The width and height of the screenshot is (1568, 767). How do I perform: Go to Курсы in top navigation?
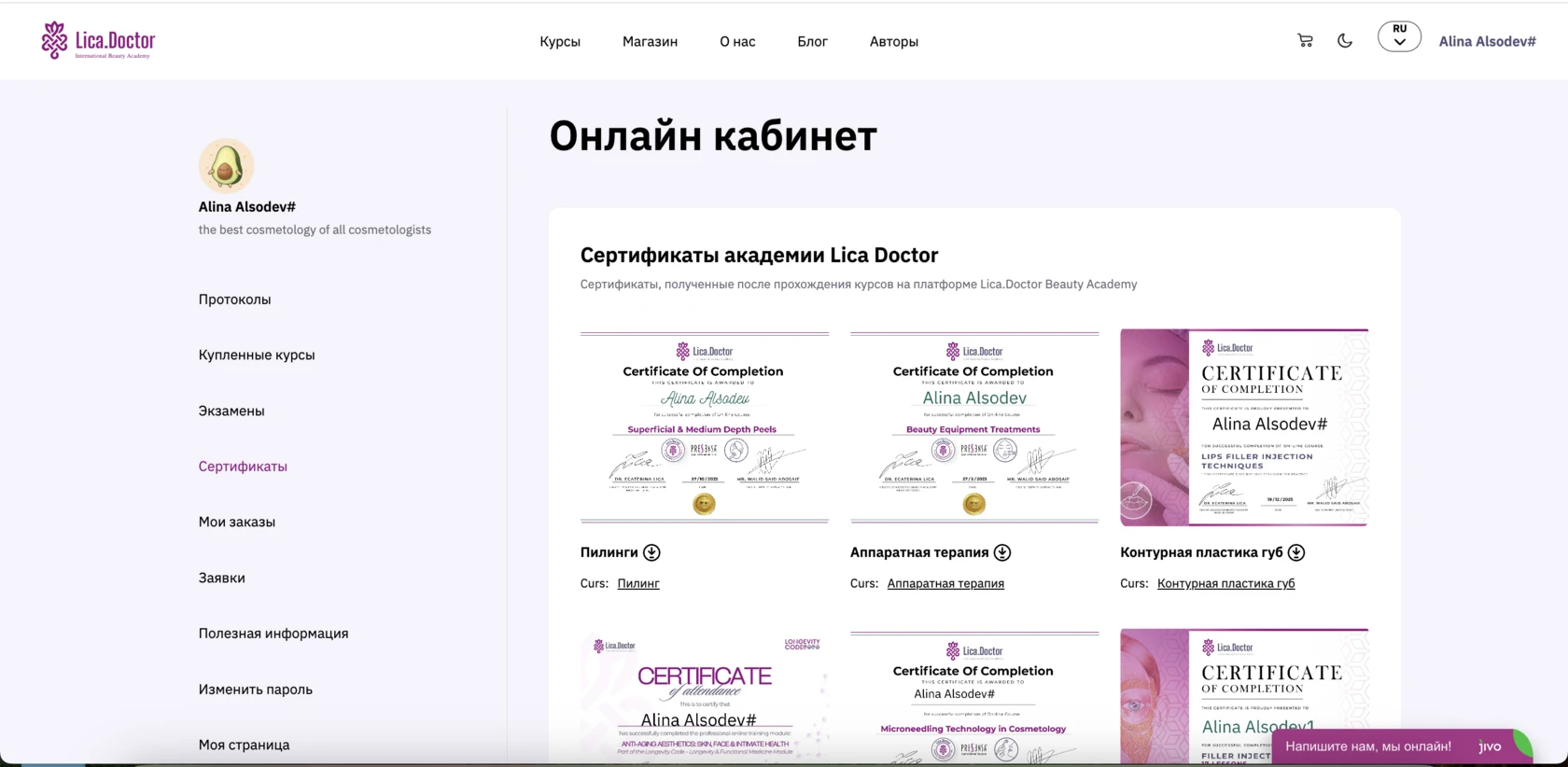pyautogui.click(x=560, y=41)
